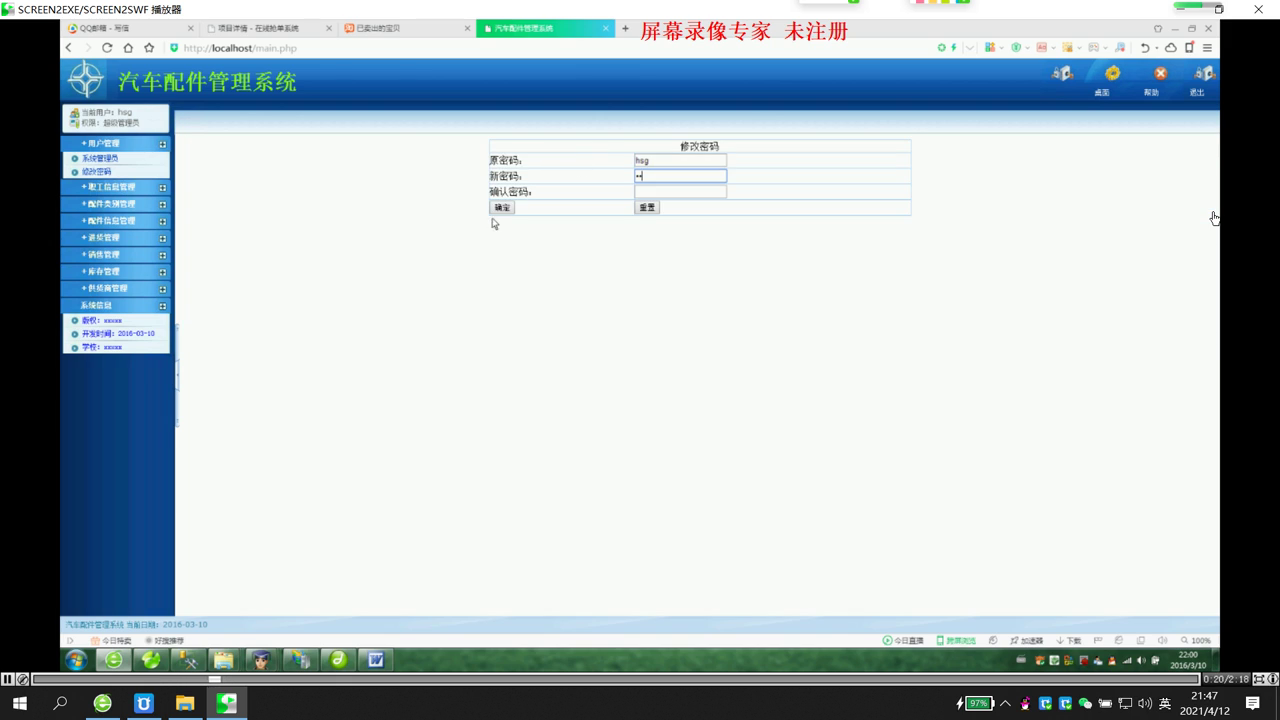Click the 桌面 gear icon in header
Image resolution: width=1280 pixels, height=720 pixels.
click(x=1112, y=73)
